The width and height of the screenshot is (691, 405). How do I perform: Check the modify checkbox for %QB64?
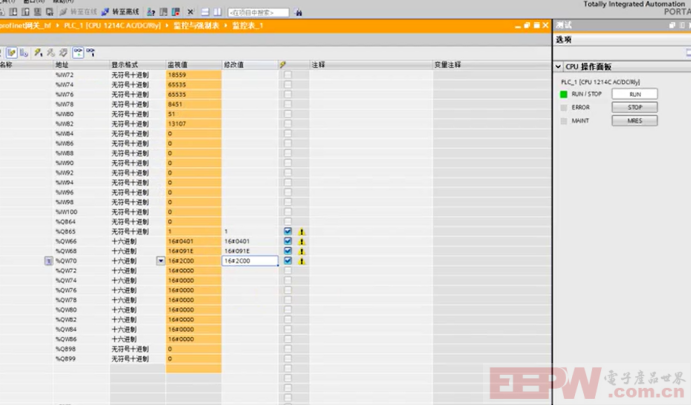point(288,221)
